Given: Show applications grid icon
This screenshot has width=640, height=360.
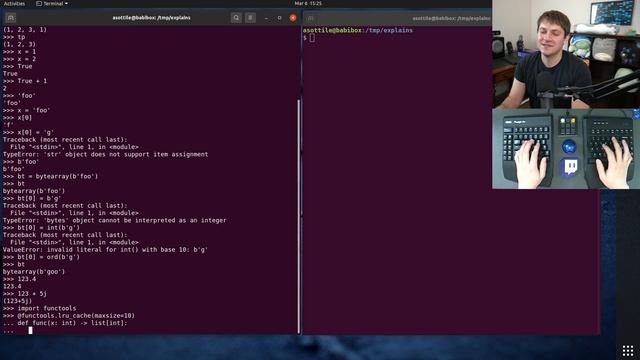Looking at the screenshot, I should tap(628, 350).
